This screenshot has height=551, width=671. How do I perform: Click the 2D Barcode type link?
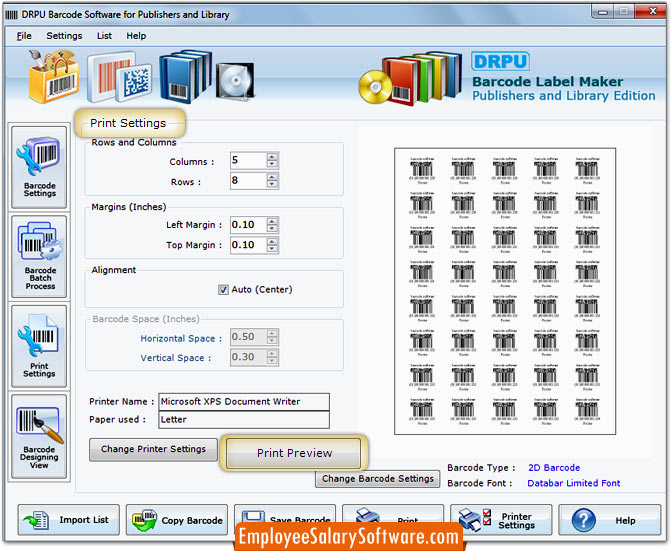tap(554, 468)
